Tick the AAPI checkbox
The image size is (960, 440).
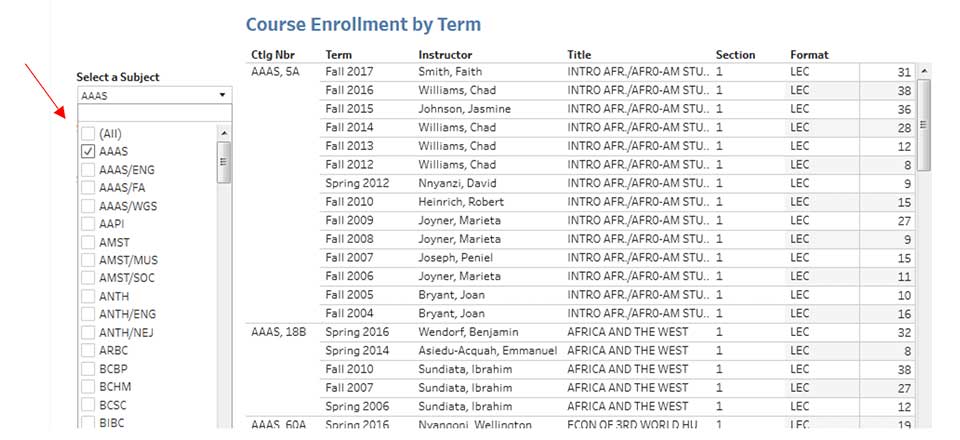click(88, 224)
